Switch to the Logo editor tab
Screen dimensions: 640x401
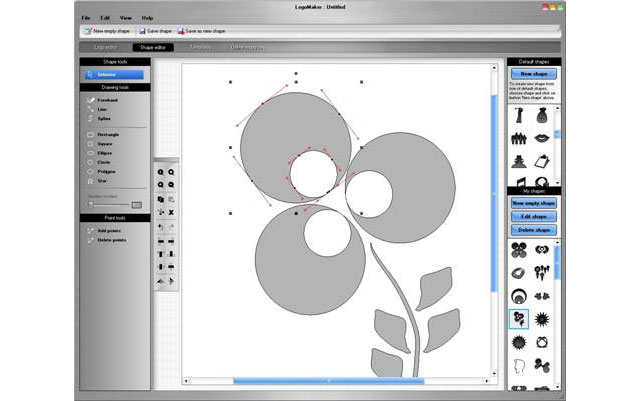pos(106,46)
